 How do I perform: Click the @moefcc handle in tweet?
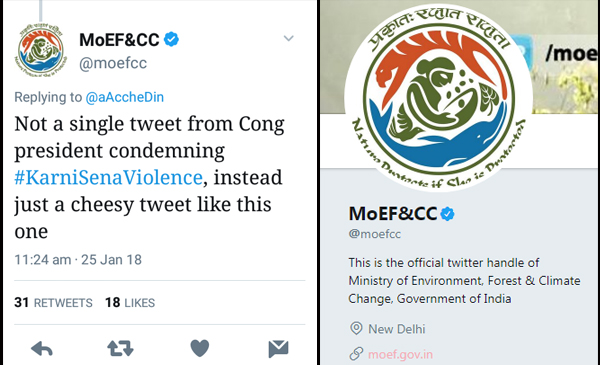(113, 63)
